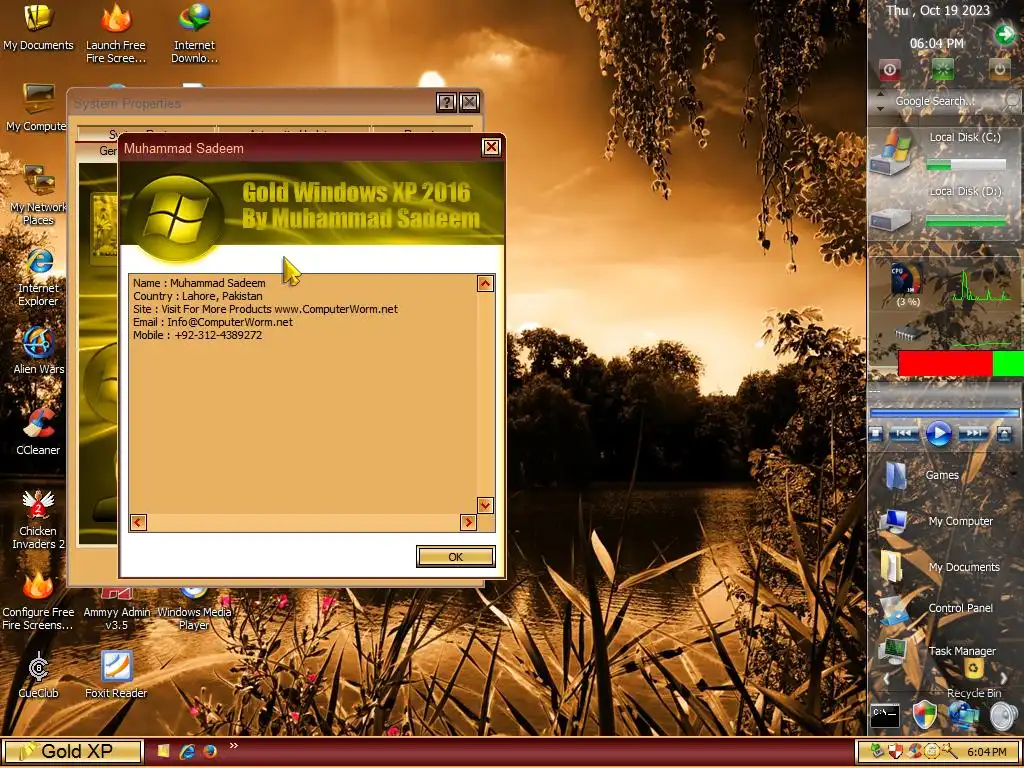This screenshot has width=1024, height=768.
Task: Click the speaker volume icon in sidebar
Action: pos(1003,716)
